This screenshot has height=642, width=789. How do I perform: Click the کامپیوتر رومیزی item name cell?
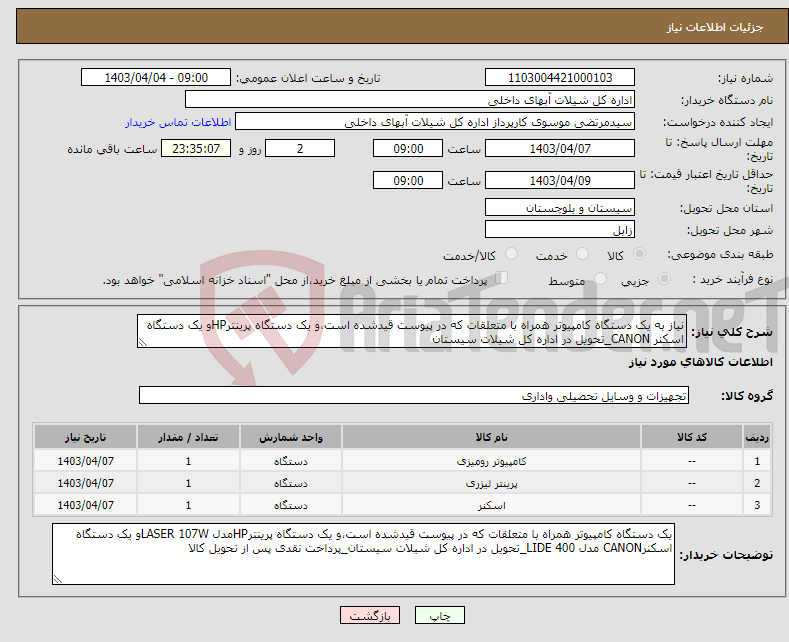coord(491,461)
